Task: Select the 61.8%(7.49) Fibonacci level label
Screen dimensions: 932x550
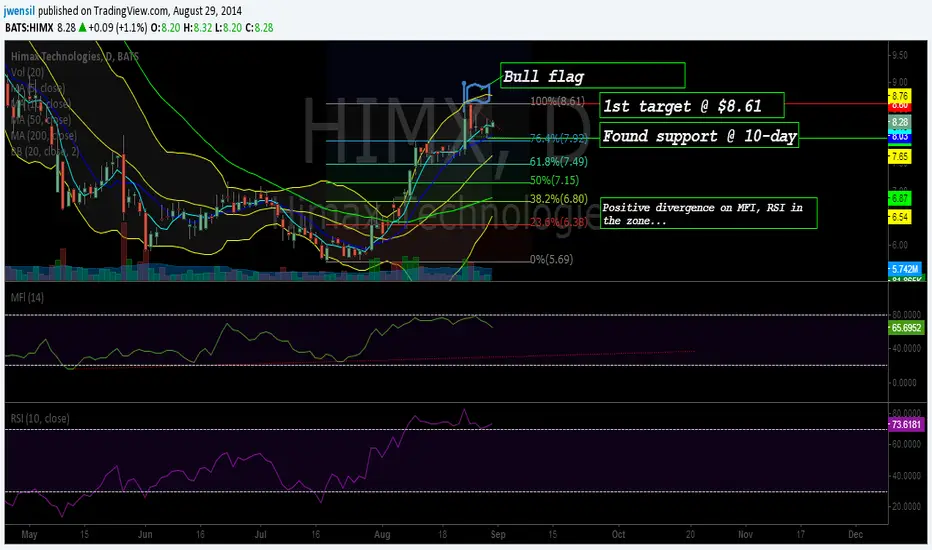Action: (x=558, y=162)
